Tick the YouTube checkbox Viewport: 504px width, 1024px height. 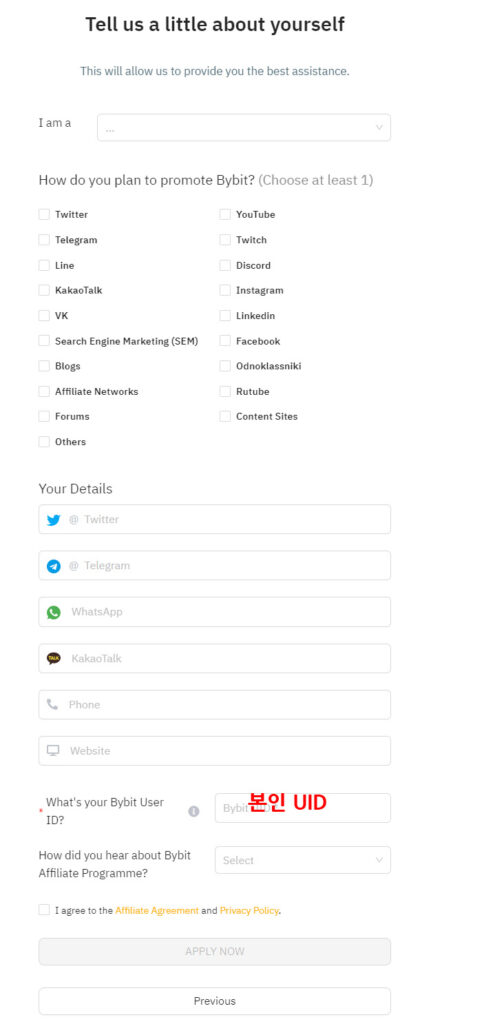(x=225, y=214)
